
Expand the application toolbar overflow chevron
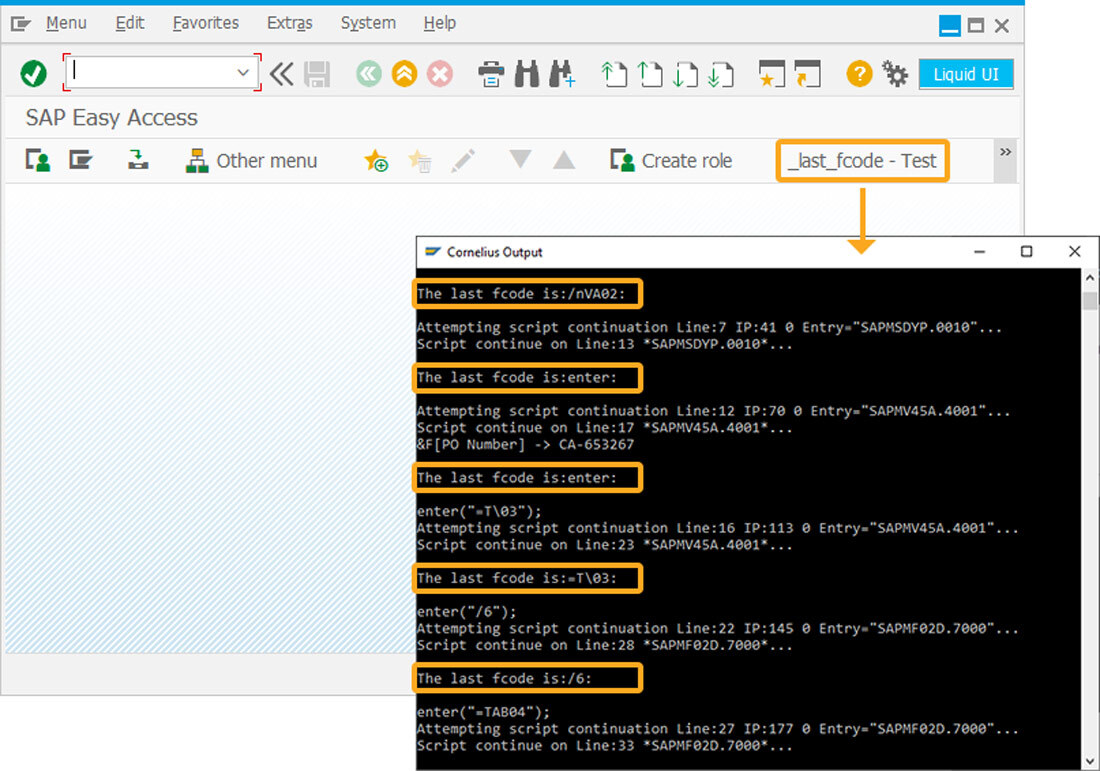[x=1005, y=152]
